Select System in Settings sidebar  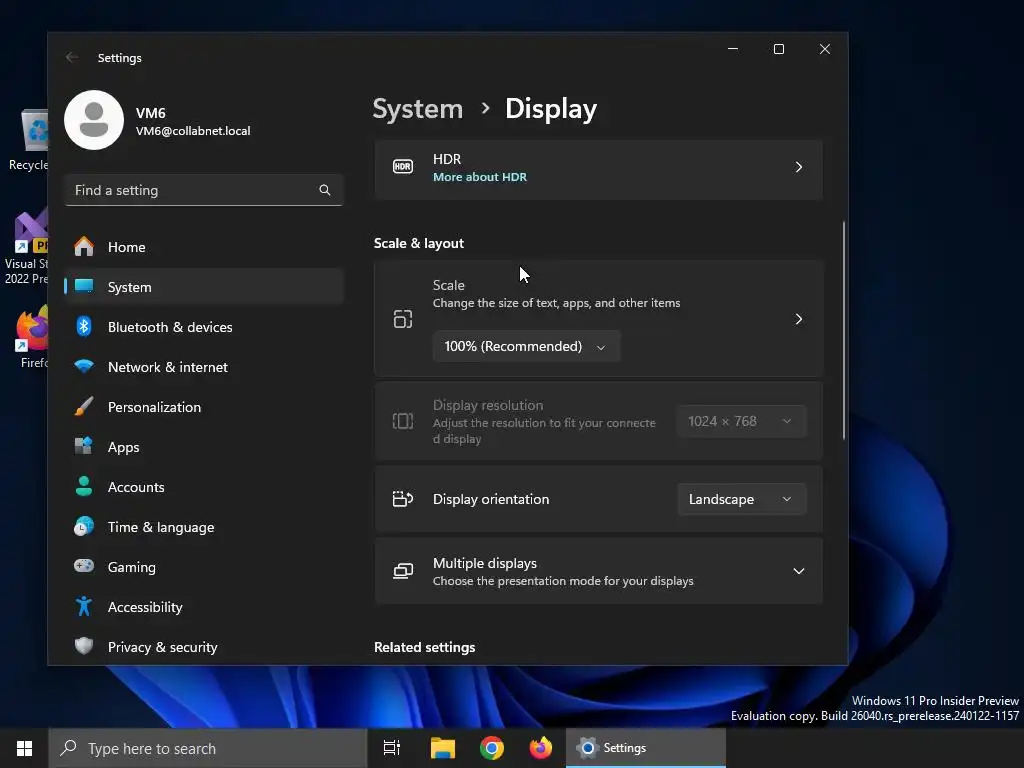tap(204, 287)
